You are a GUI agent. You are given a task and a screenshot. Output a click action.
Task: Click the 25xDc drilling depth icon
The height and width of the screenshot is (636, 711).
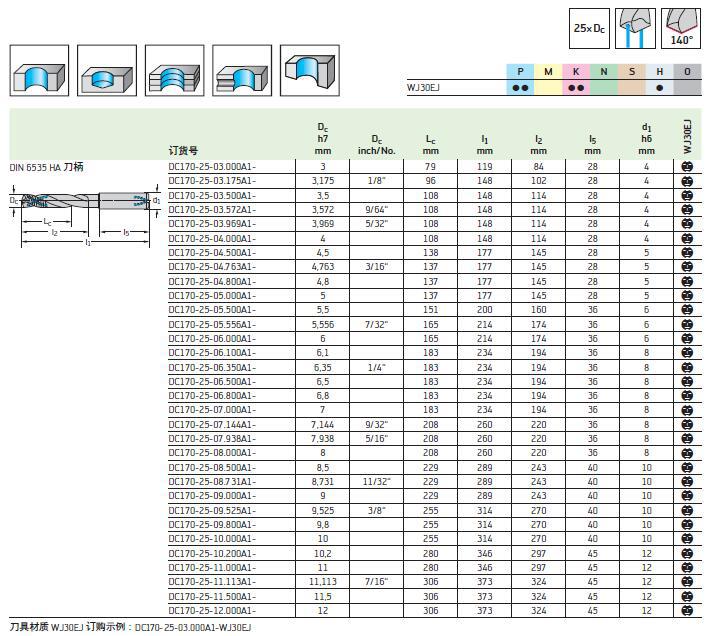pyautogui.click(x=589, y=28)
